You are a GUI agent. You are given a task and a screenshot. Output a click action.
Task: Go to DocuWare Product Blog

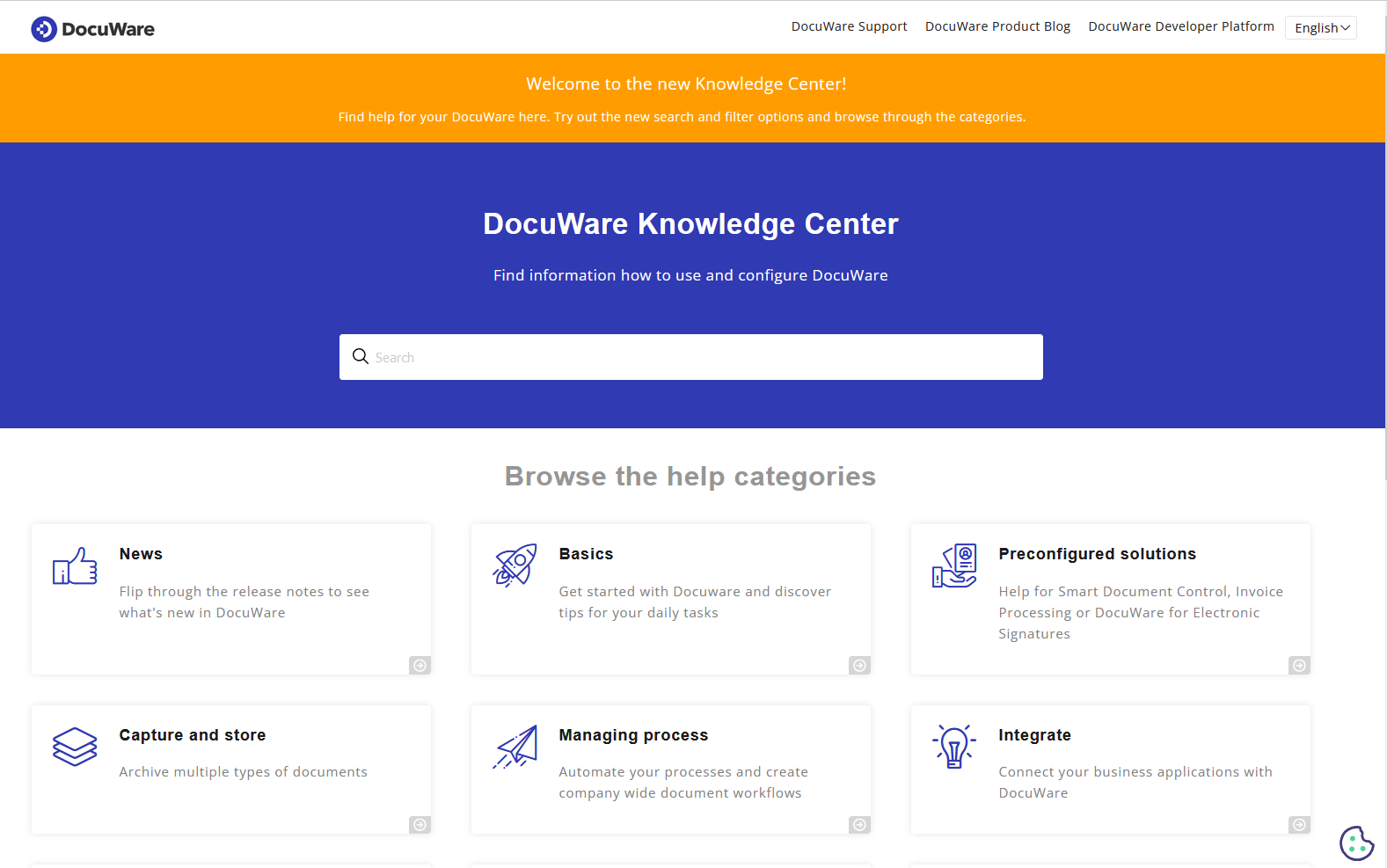coord(997,26)
